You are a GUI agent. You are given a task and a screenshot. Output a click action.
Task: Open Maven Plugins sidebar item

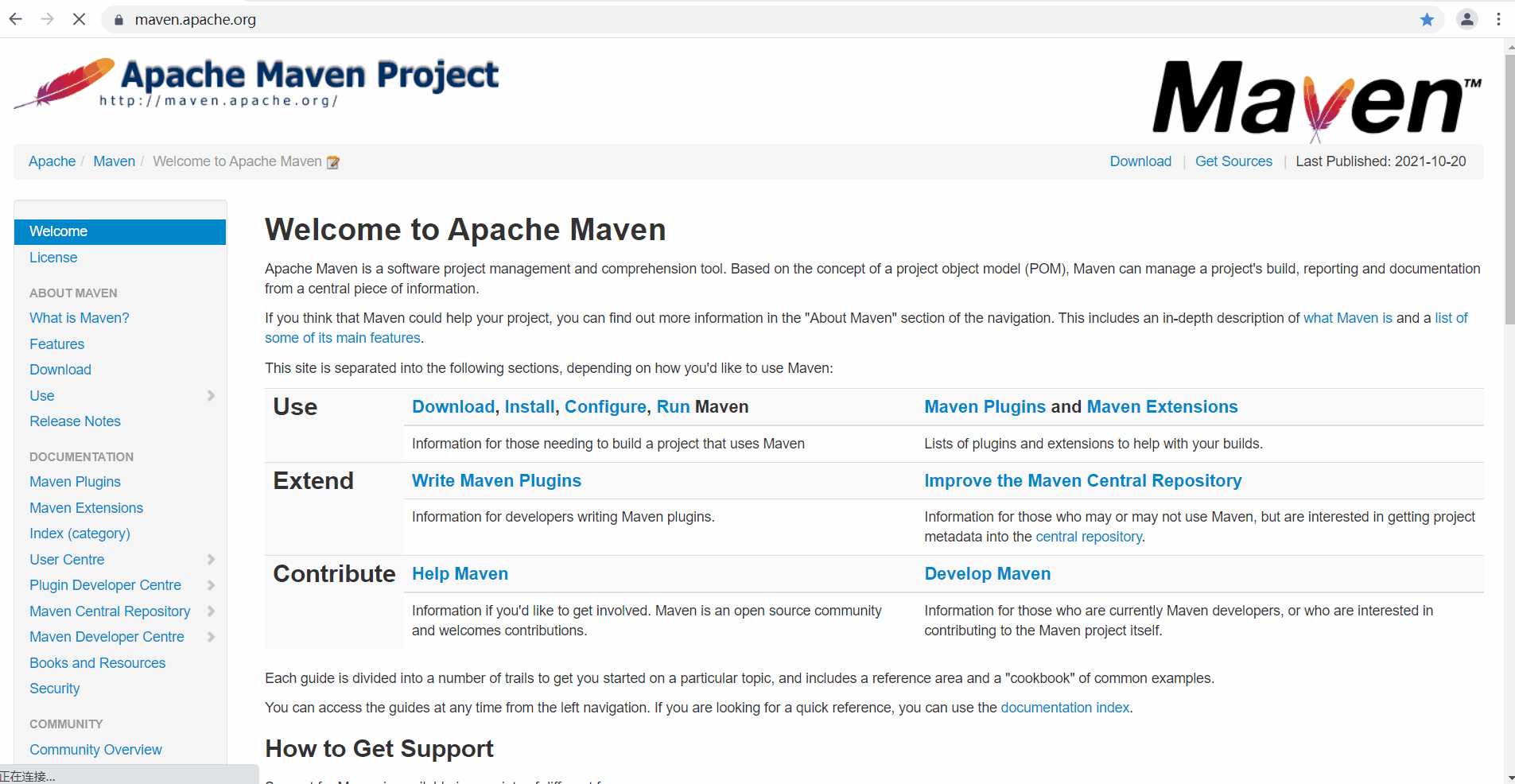(x=75, y=482)
